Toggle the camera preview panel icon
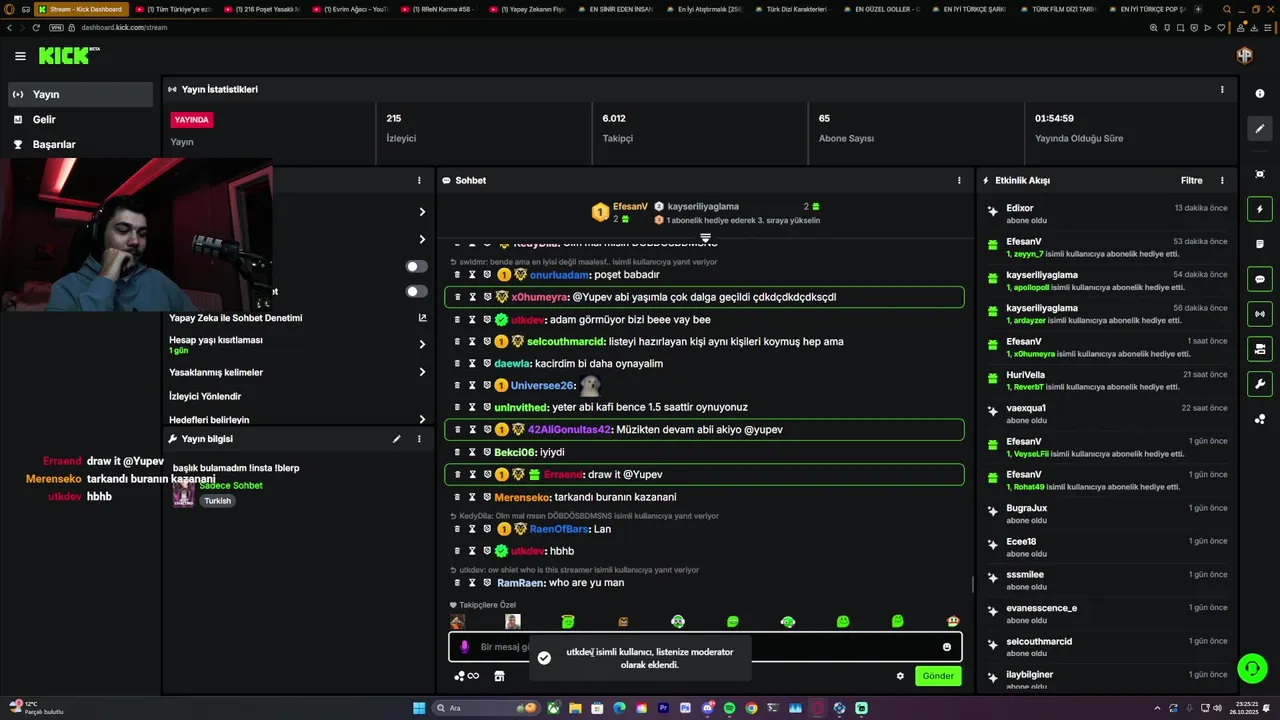Image resolution: width=1280 pixels, height=720 pixels. point(1259,349)
